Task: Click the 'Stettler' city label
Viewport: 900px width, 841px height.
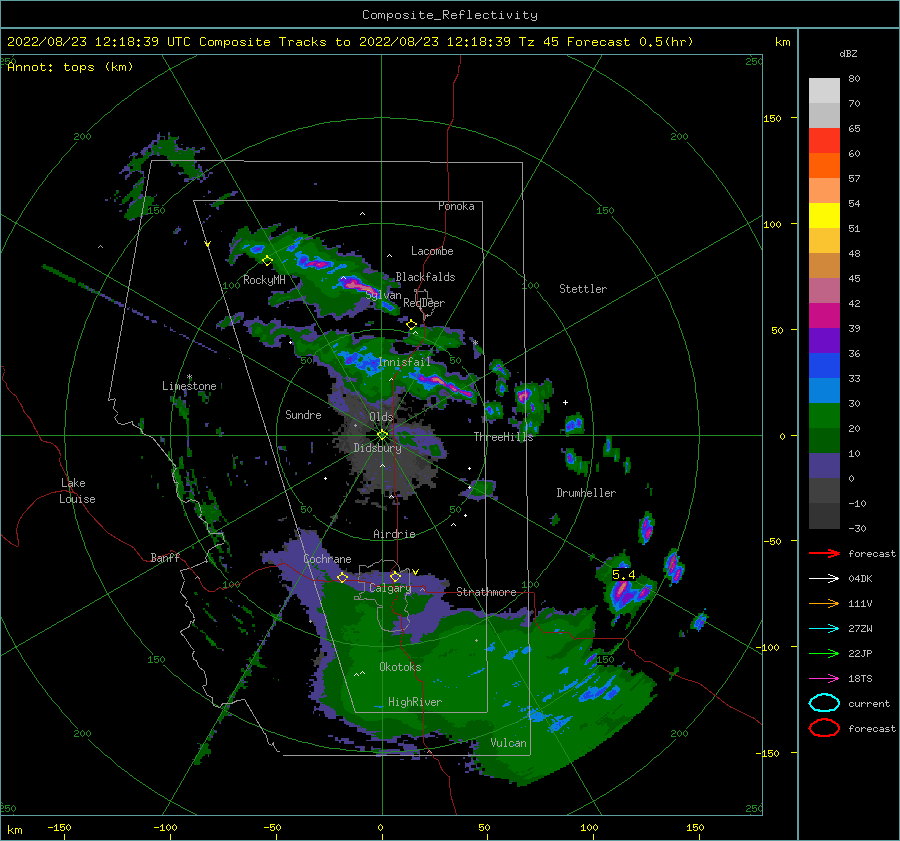Action: point(583,289)
